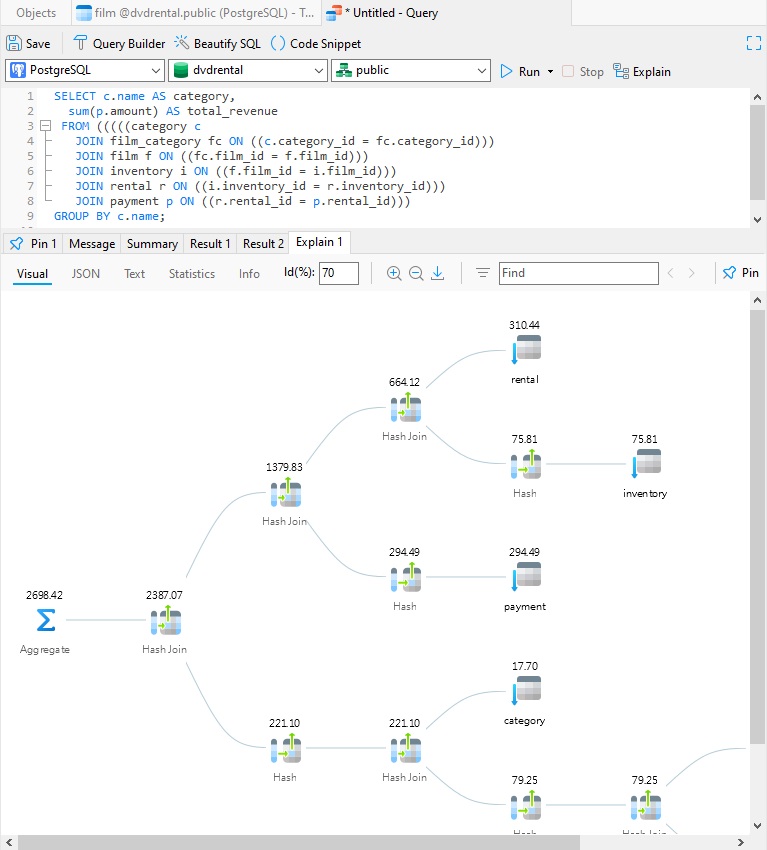Screen dimensions: 767x850
Task: Click the full screen toggle icon
Action: (x=753, y=43)
